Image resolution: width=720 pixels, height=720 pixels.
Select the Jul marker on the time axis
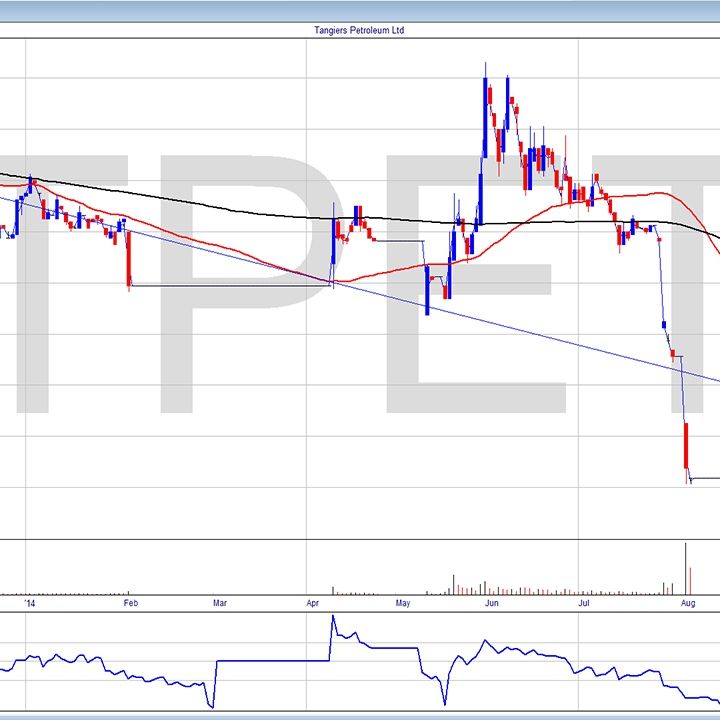[x=581, y=604]
